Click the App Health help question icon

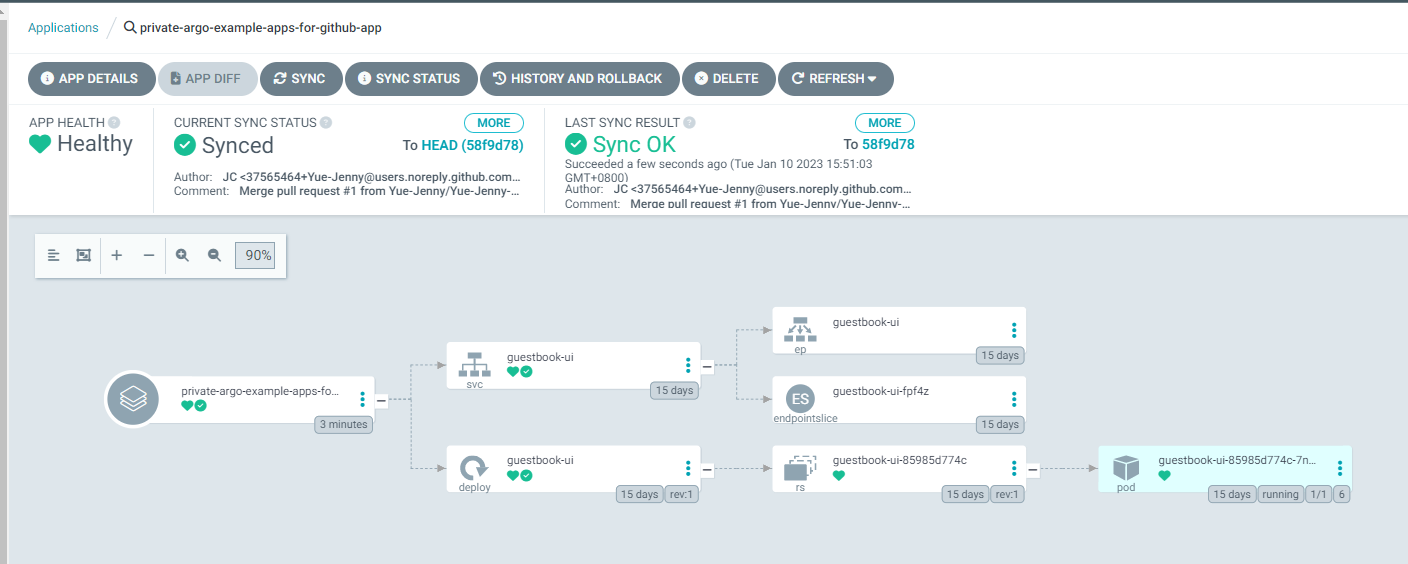pyautogui.click(x=115, y=122)
